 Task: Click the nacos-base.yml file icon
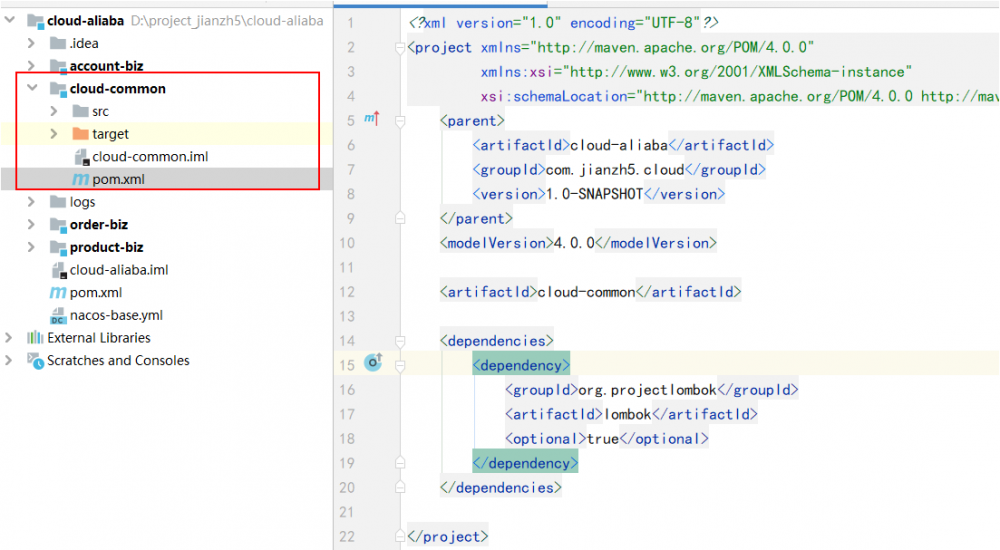58,316
